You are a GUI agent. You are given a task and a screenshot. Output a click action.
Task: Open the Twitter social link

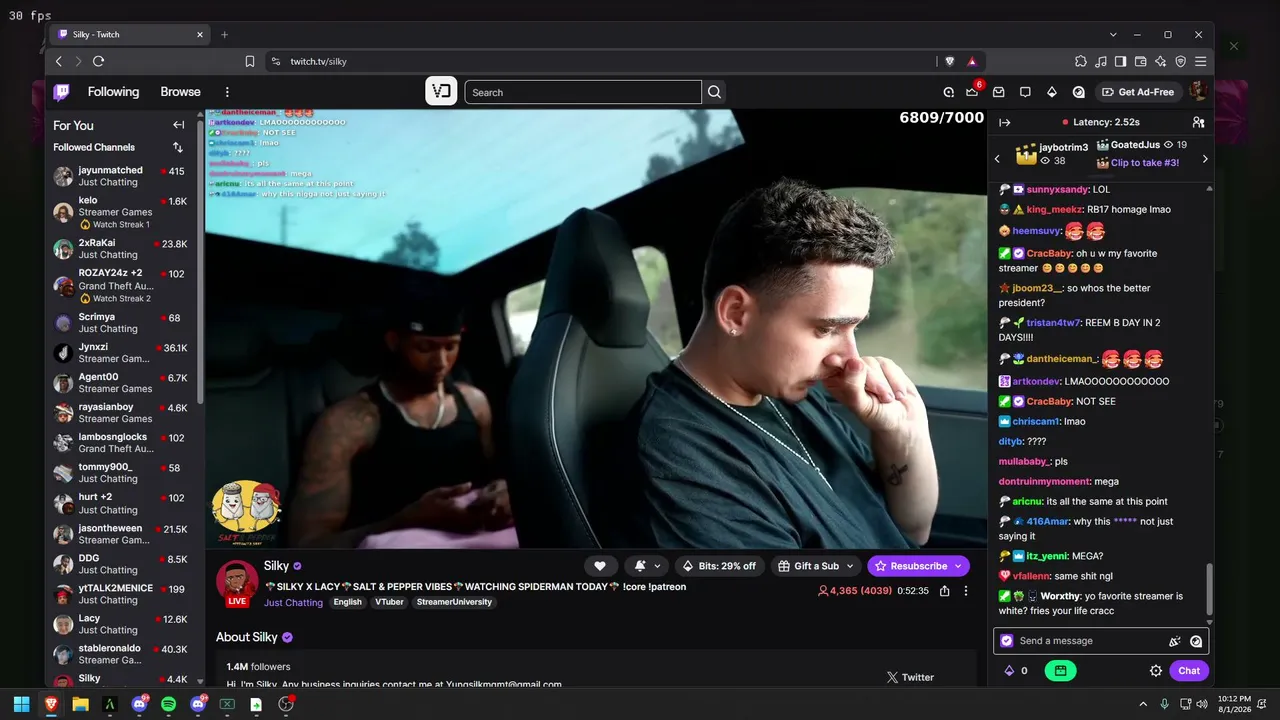pyautogui.click(x=910, y=677)
